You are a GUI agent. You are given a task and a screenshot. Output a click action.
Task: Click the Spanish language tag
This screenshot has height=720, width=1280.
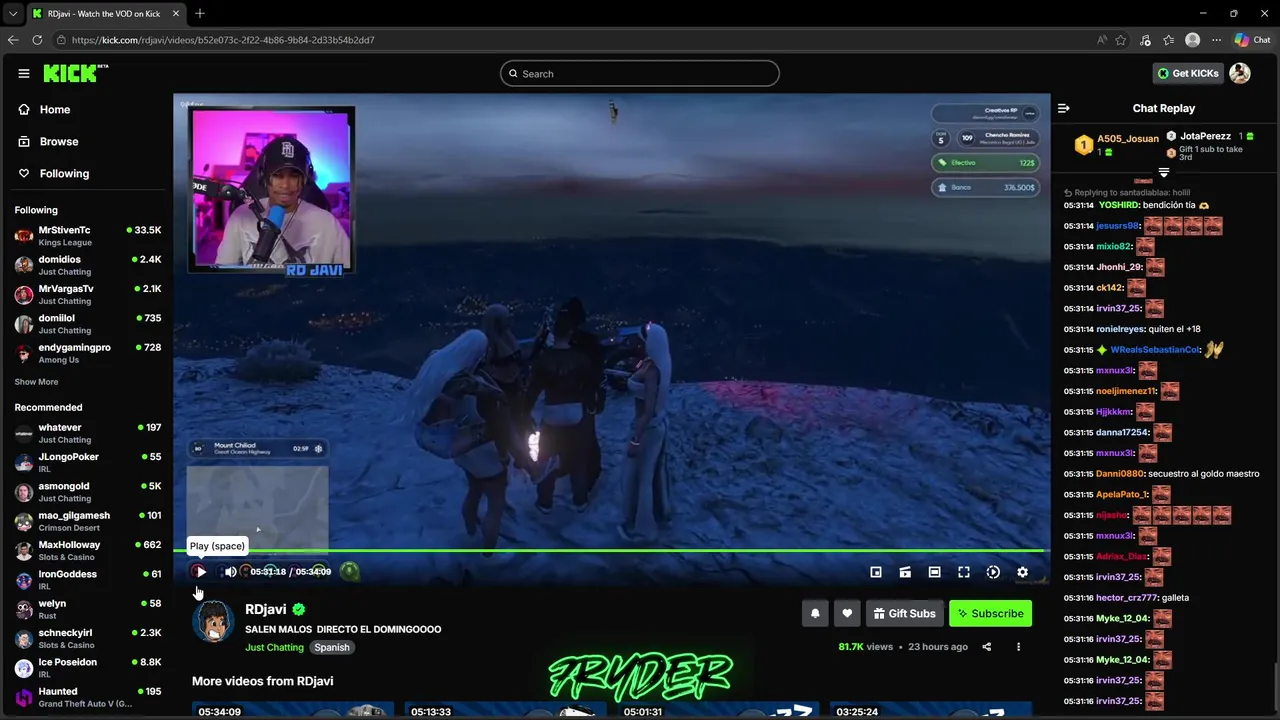pos(332,647)
